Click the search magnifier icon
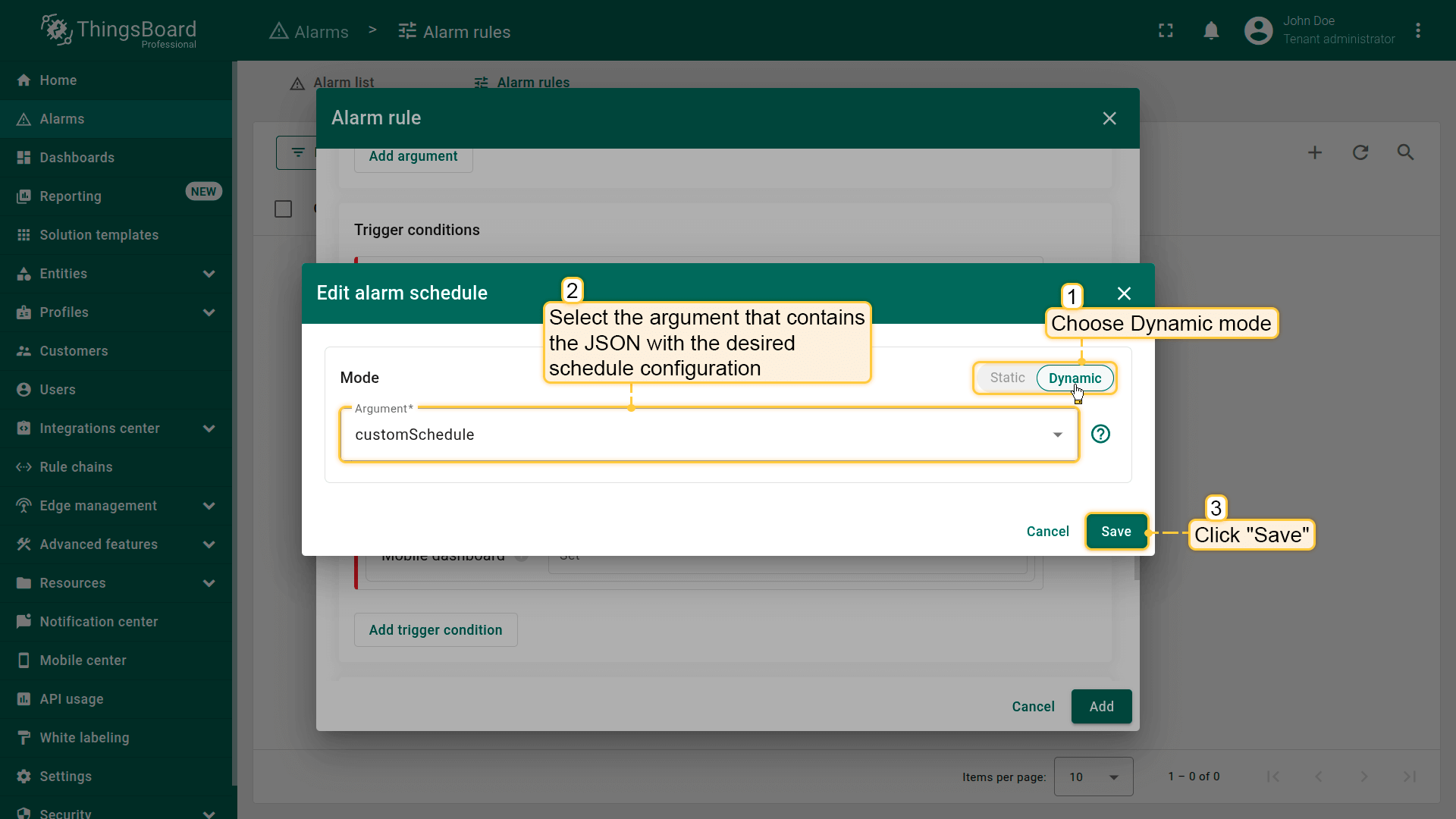The width and height of the screenshot is (1456, 819). pyautogui.click(x=1405, y=152)
